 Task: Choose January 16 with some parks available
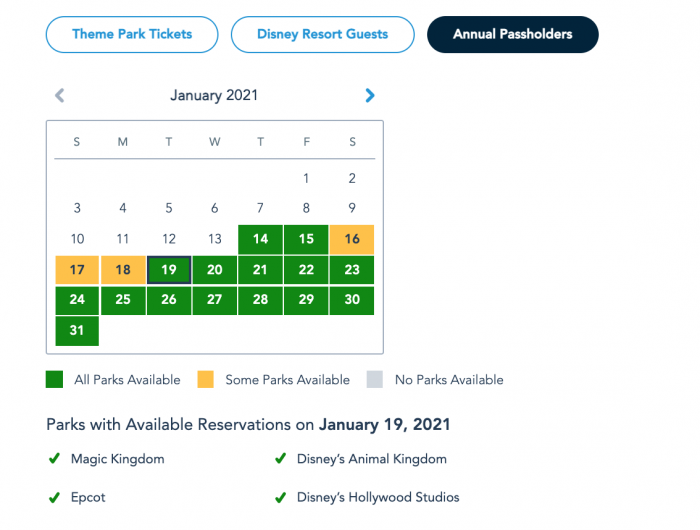pyautogui.click(x=352, y=239)
